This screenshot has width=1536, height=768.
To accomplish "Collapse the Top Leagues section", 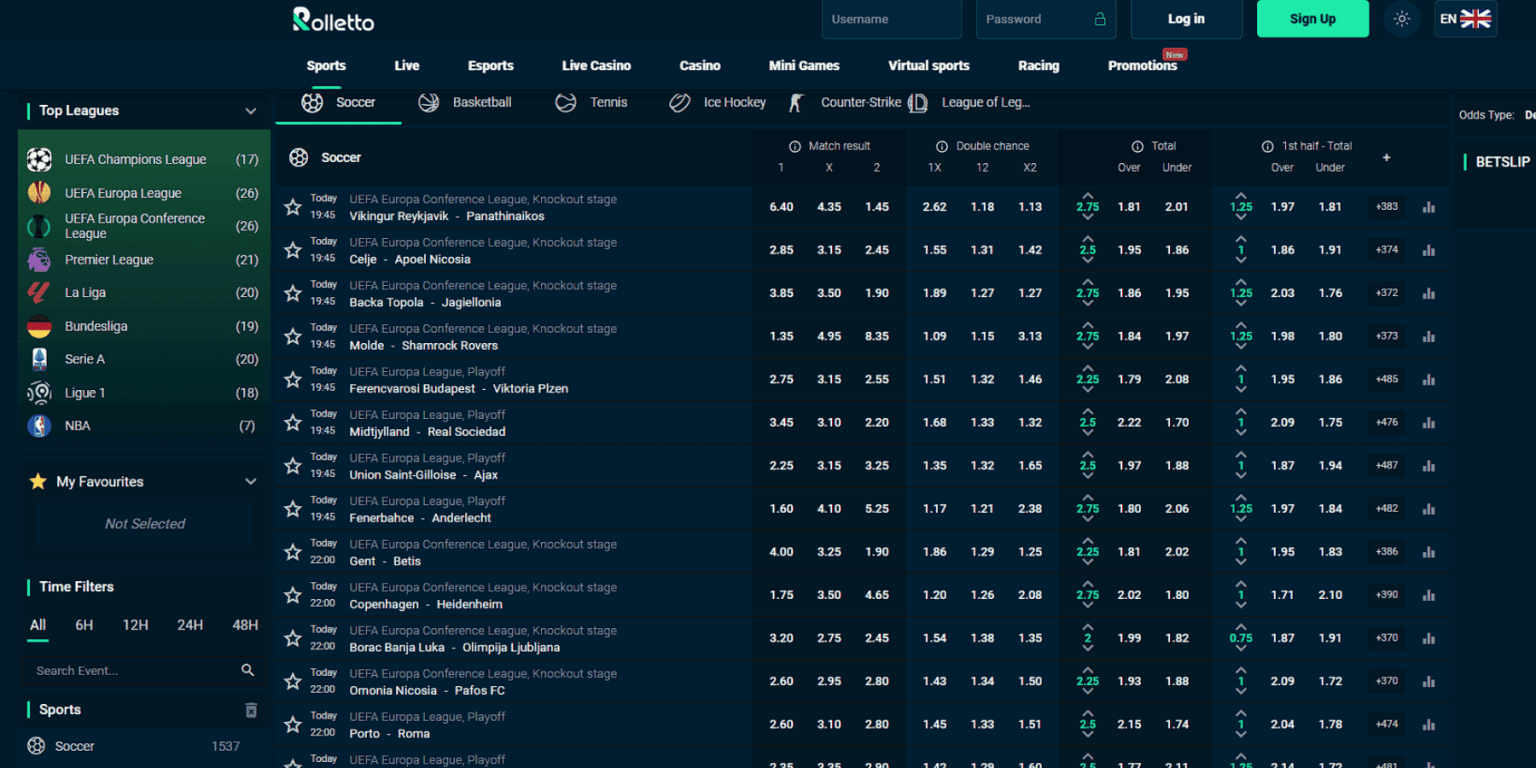I will pos(251,111).
